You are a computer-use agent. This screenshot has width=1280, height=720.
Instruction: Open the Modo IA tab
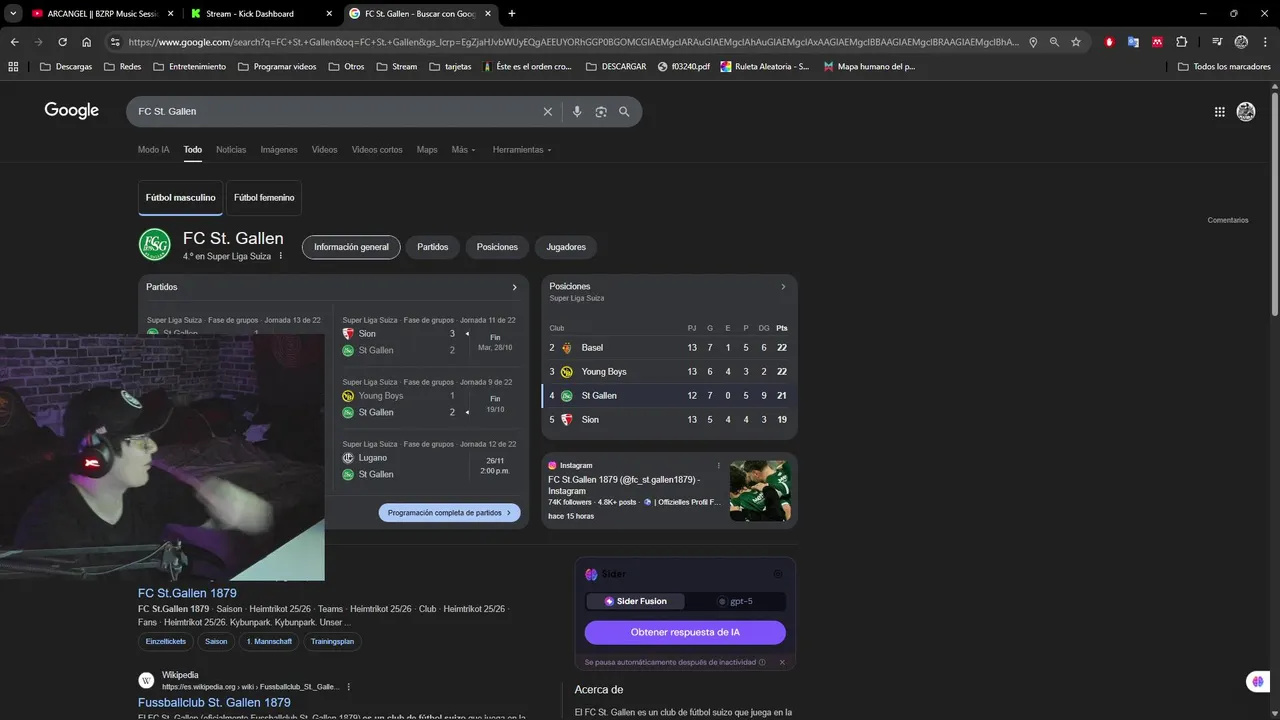pos(153,150)
